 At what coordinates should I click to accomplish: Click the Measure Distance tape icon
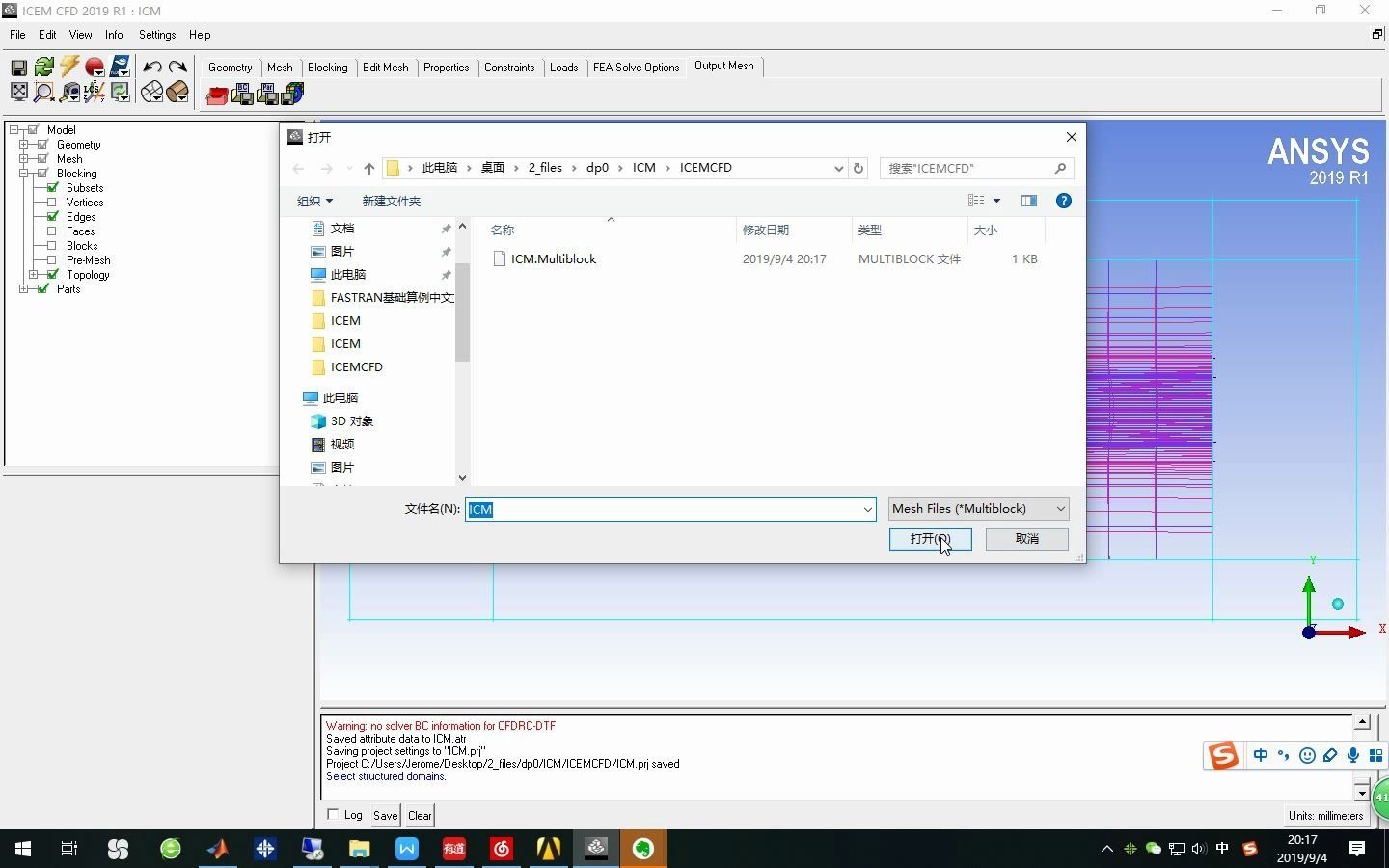(69, 92)
